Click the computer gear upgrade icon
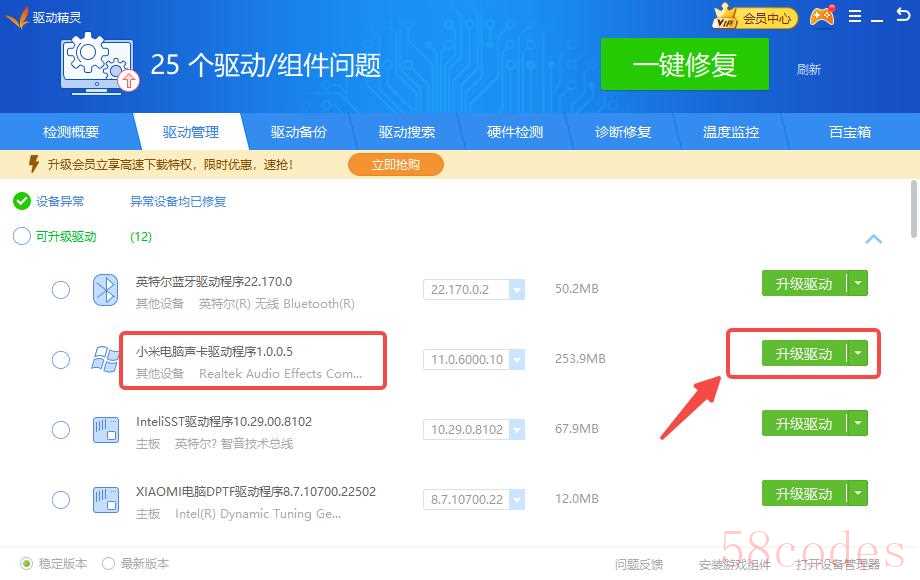The height and width of the screenshot is (580, 920). click(x=99, y=63)
